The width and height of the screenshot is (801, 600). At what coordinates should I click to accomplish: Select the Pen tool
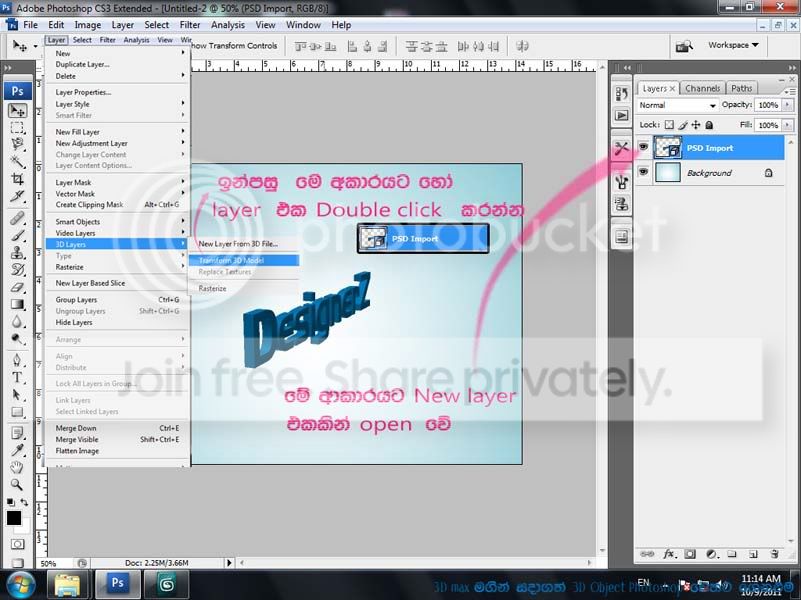pyautogui.click(x=17, y=360)
